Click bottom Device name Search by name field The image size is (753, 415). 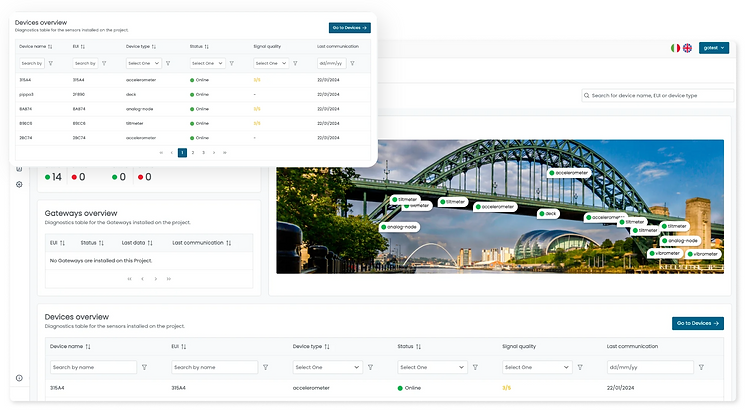[93, 367]
